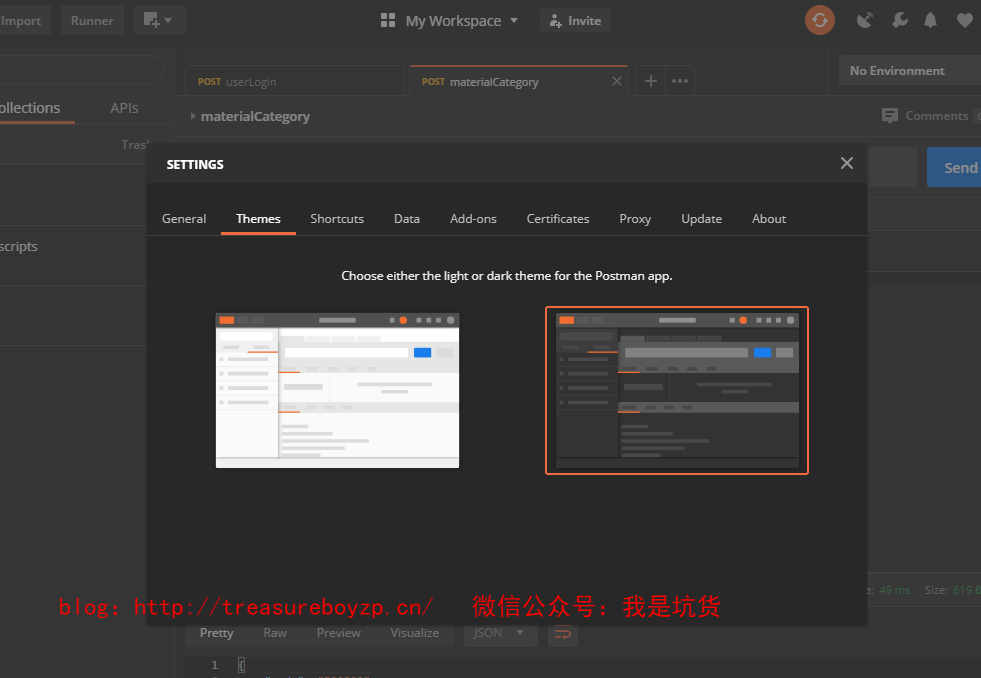Open the Shortcuts settings tab
The width and height of the screenshot is (981, 678).
click(x=337, y=219)
